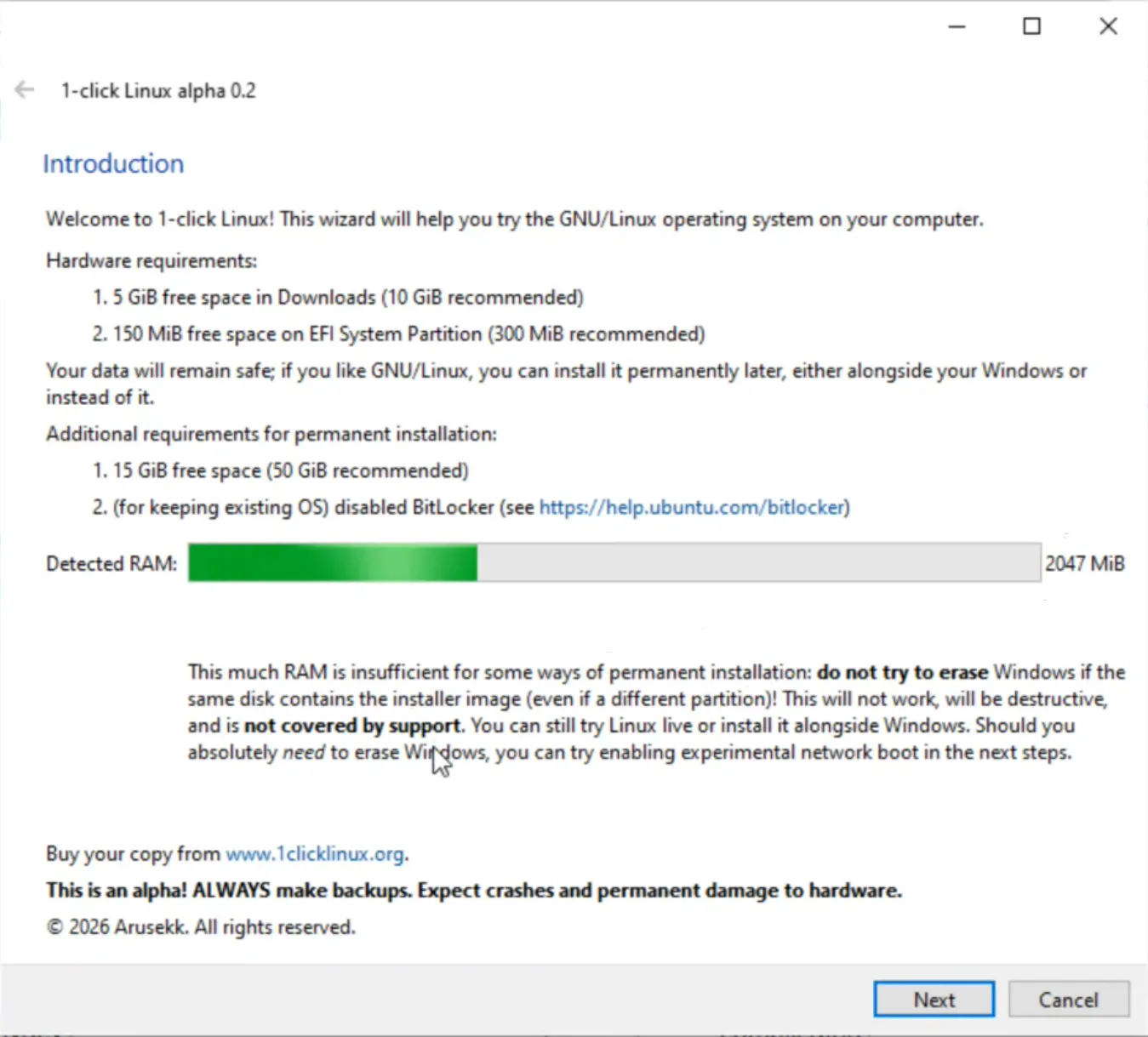Click the '2047 MiB' RAM value
Viewport: 1148px width, 1037px height.
click(x=1085, y=563)
